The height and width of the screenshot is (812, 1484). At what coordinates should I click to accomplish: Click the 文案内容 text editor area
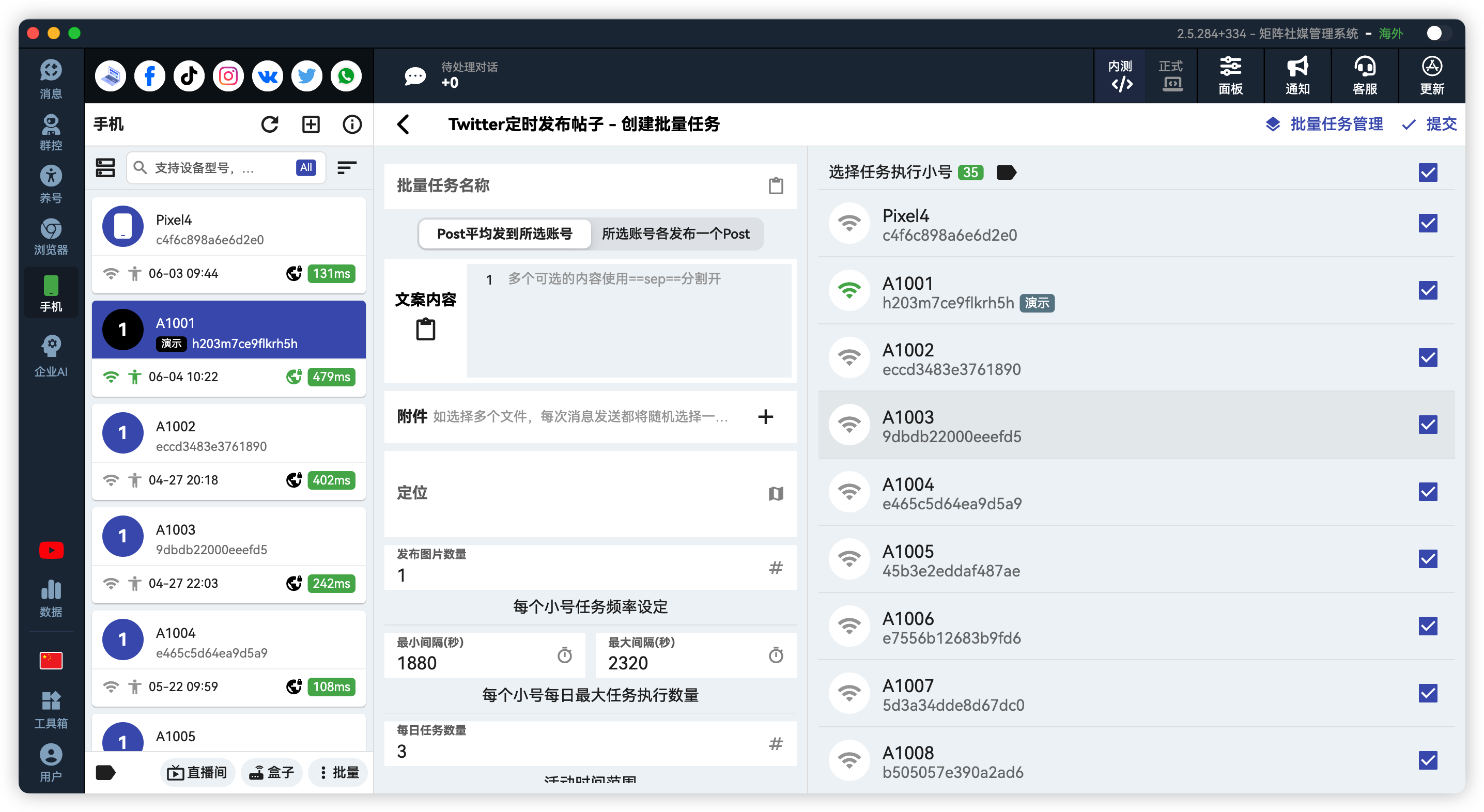pos(629,321)
